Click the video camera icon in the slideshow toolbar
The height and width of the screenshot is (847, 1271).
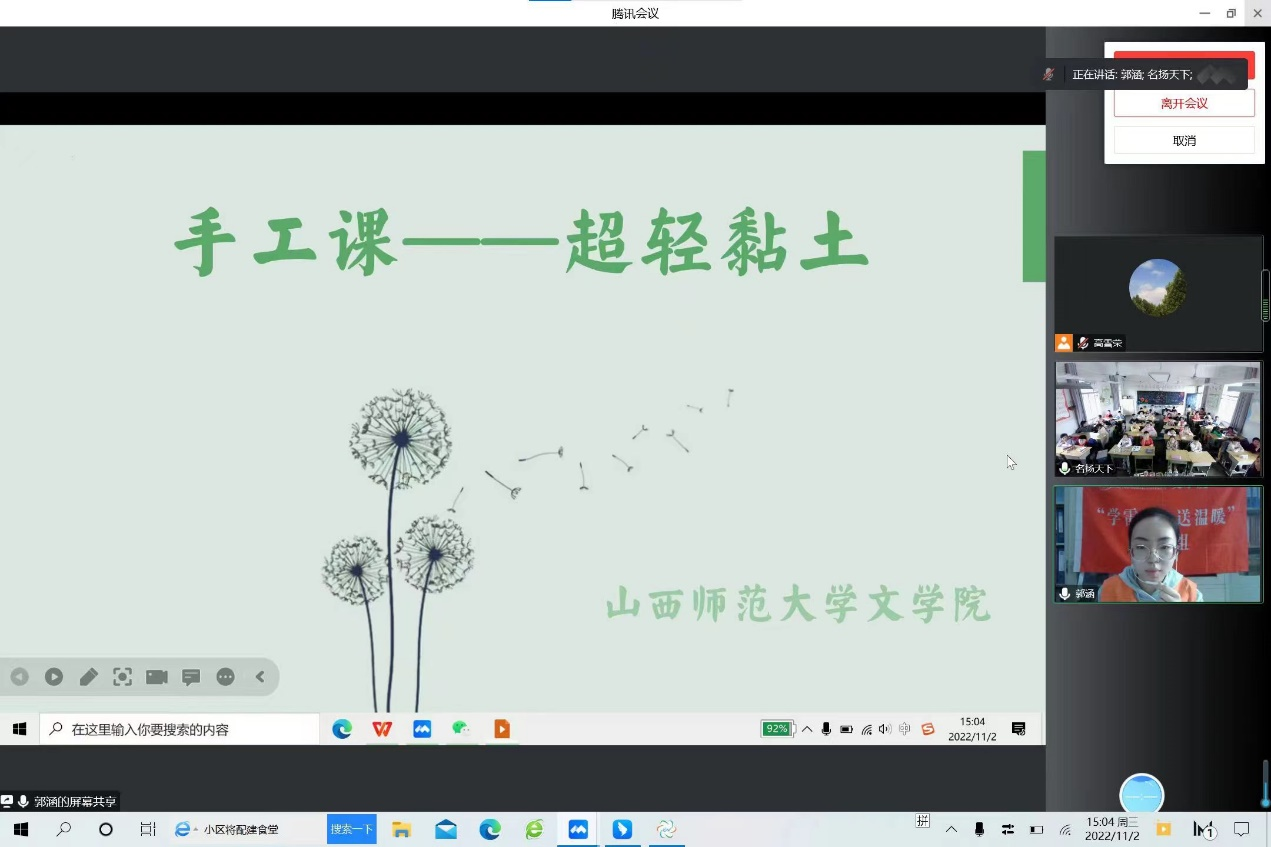(157, 677)
